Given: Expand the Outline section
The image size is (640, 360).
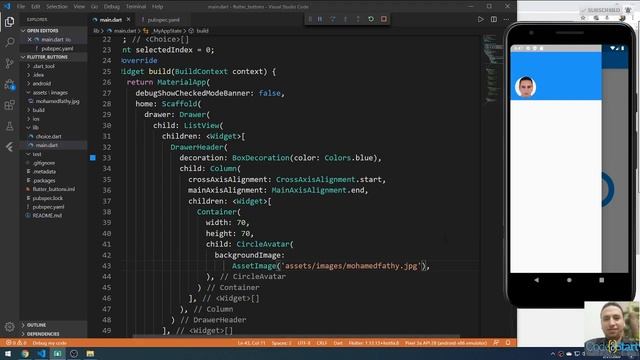Looking at the screenshot, I should click(x=53, y=325).
